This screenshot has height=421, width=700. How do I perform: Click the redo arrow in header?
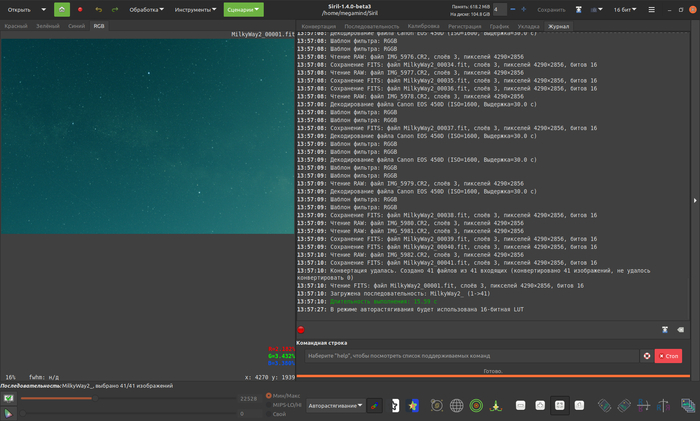click(117, 10)
